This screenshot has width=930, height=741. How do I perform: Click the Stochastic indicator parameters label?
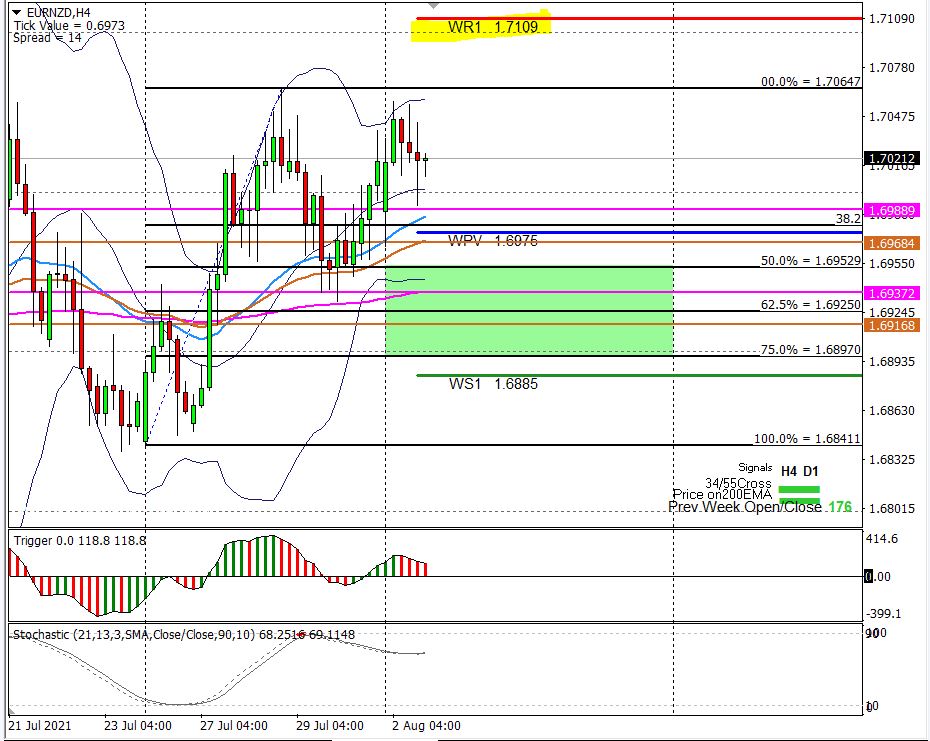pos(183,634)
